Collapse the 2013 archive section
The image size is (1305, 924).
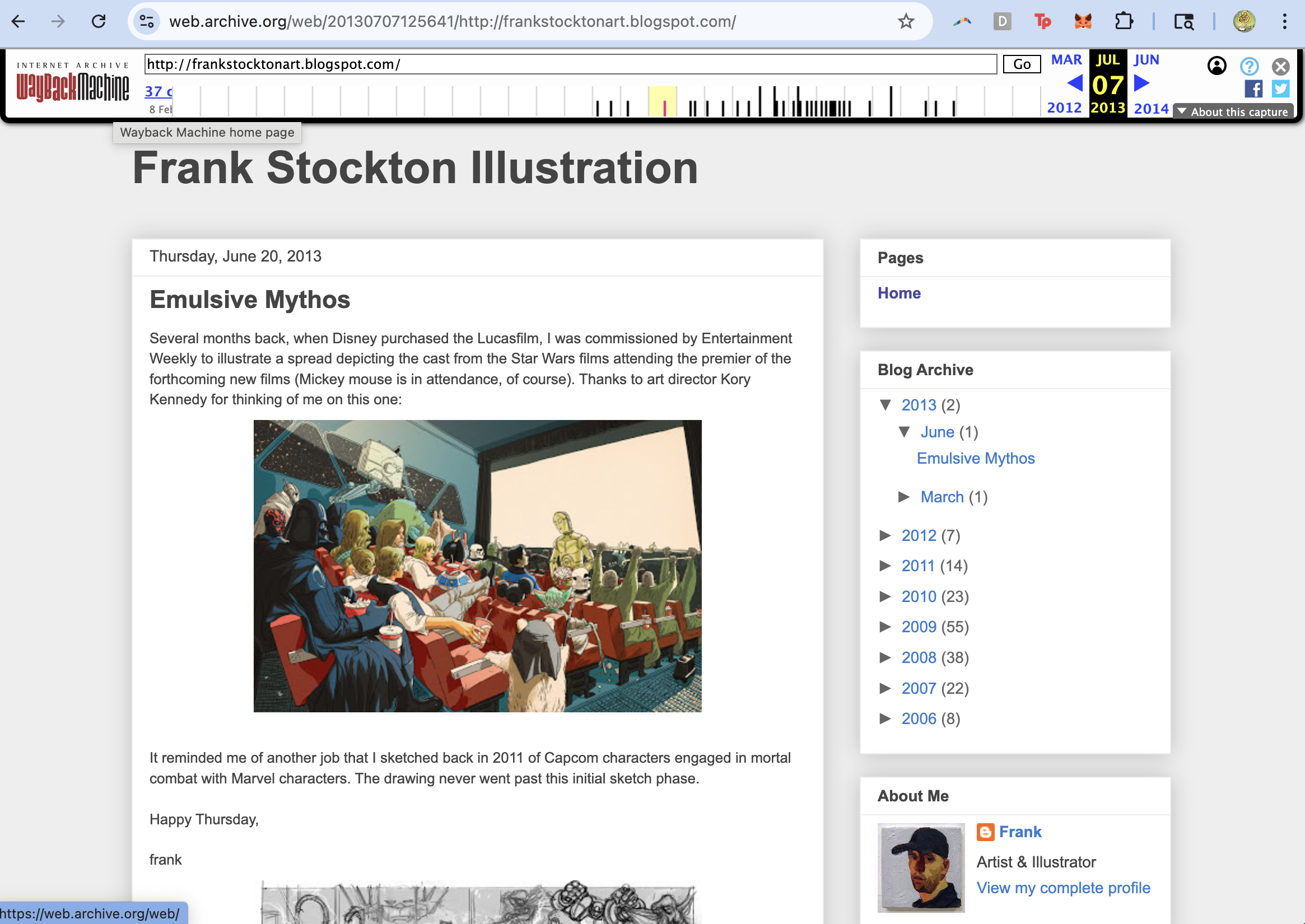[885, 405]
